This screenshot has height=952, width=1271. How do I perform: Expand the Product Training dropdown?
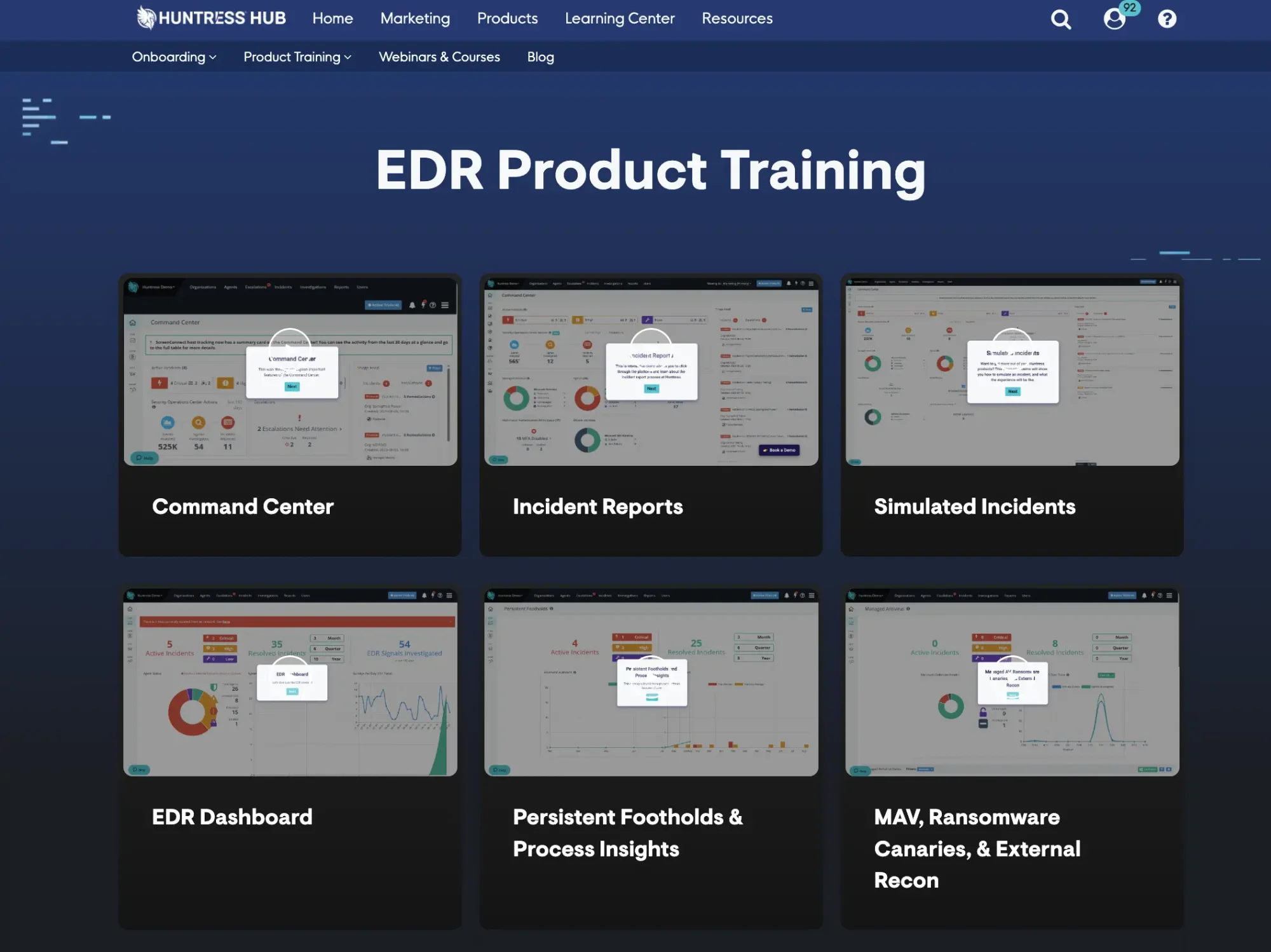[297, 57]
